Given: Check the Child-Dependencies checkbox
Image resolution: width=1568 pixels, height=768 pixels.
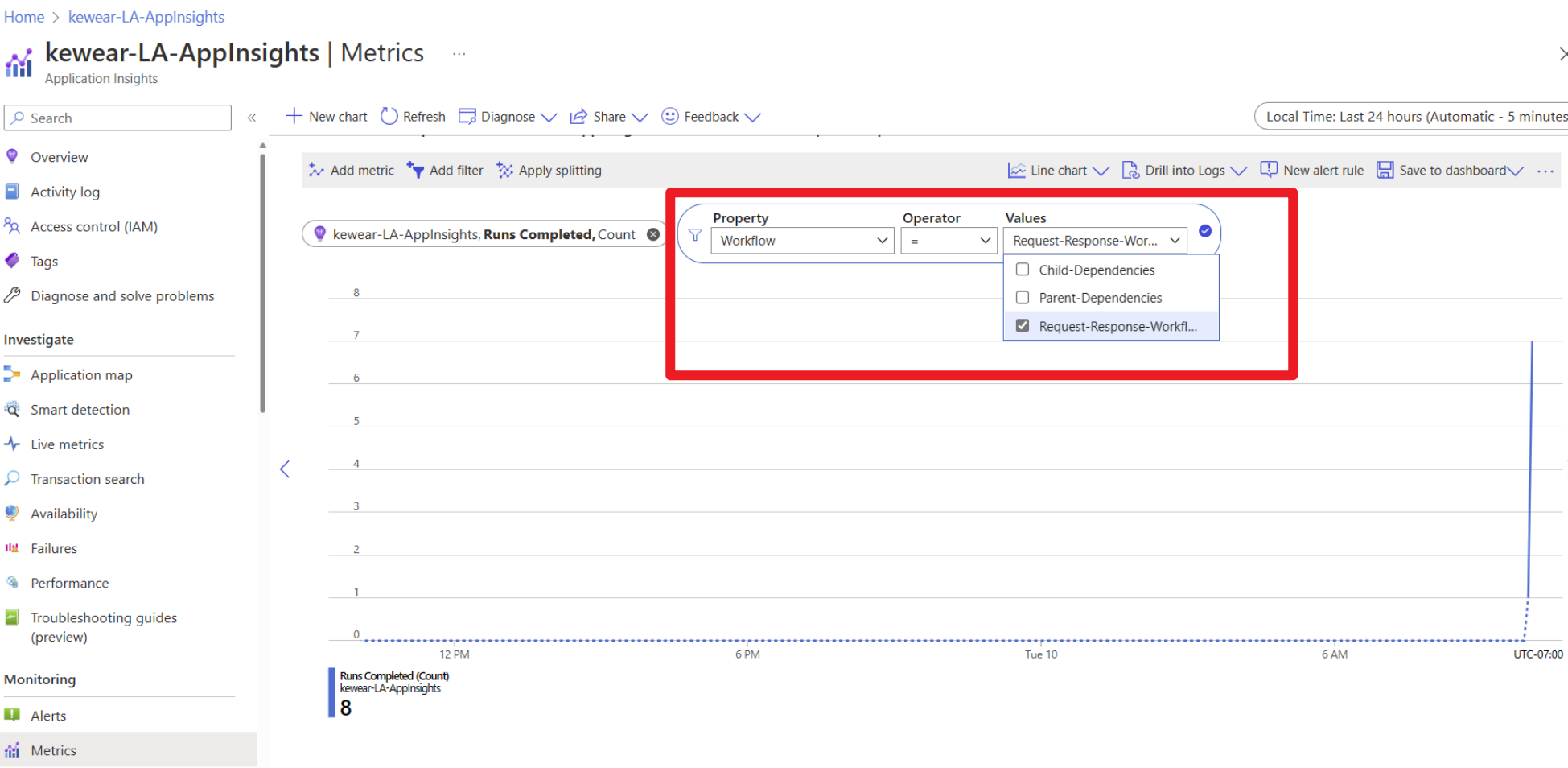Looking at the screenshot, I should click(1023, 270).
